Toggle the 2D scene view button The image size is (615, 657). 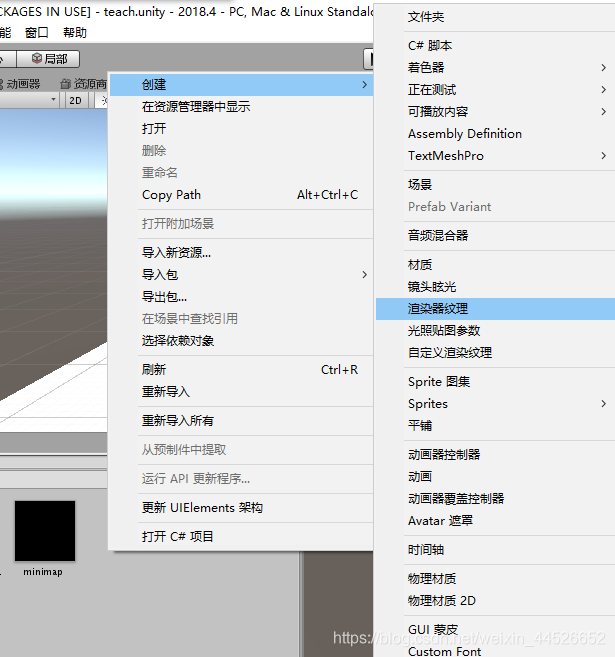click(75, 101)
